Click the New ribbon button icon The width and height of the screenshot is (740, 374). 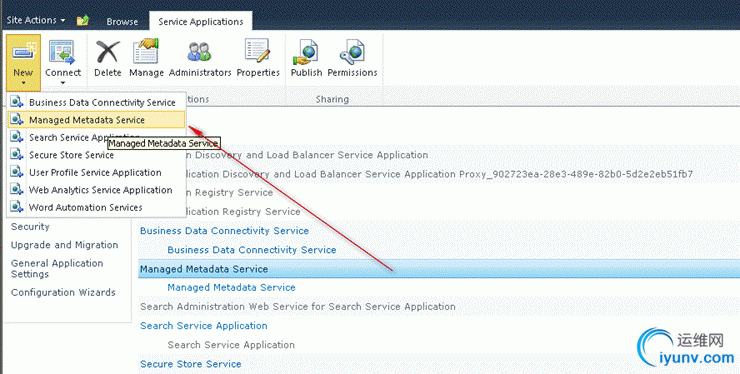[x=23, y=52]
